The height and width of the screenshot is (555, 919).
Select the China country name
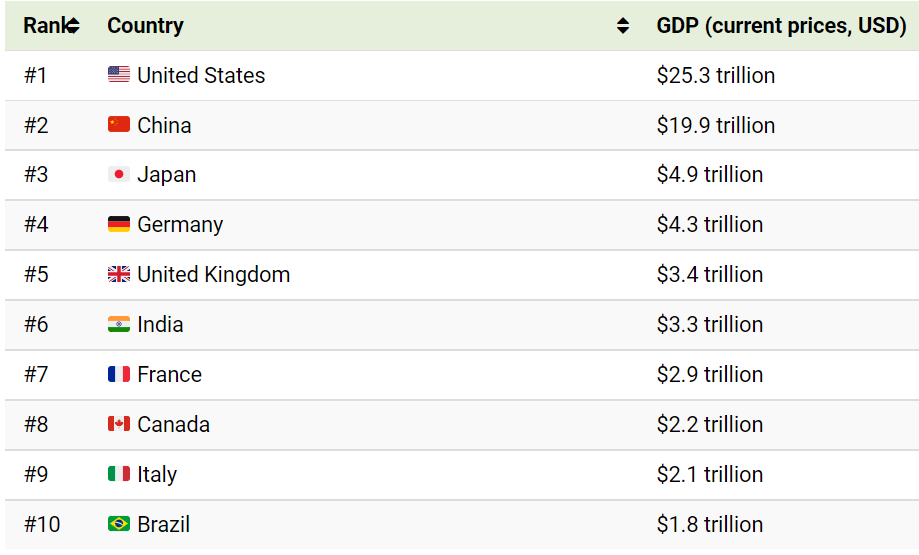click(x=164, y=125)
